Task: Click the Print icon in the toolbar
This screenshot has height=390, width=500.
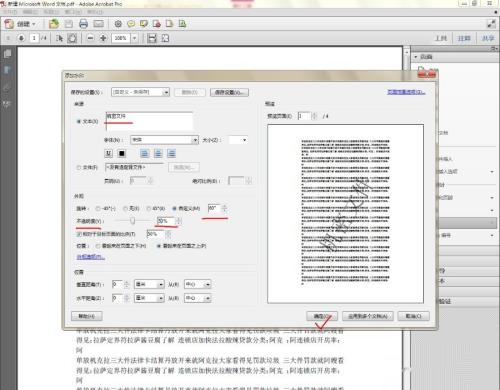Action: tap(83, 24)
